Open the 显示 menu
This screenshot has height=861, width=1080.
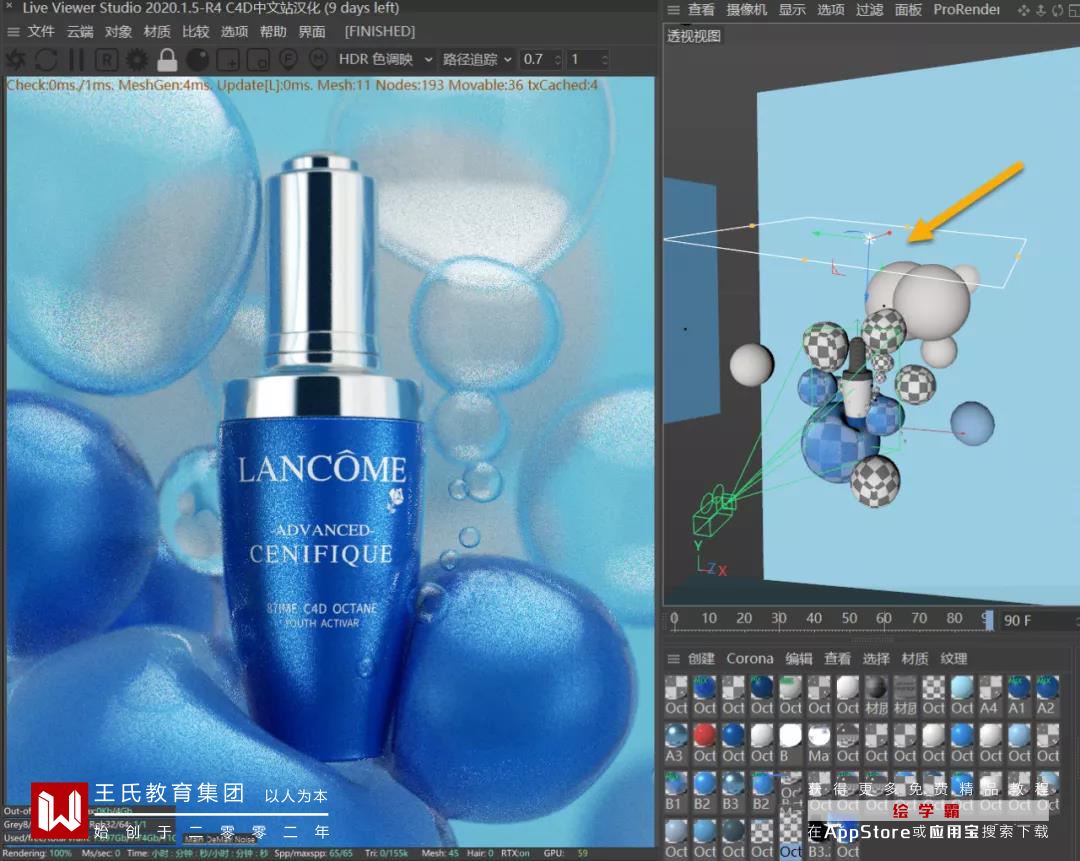tap(792, 10)
